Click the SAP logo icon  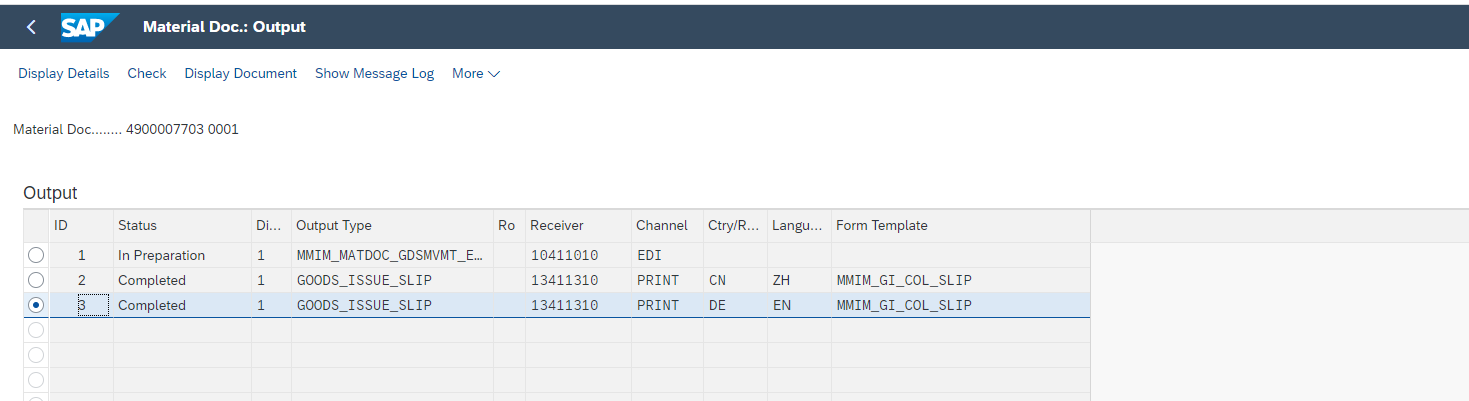coord(90,27)
